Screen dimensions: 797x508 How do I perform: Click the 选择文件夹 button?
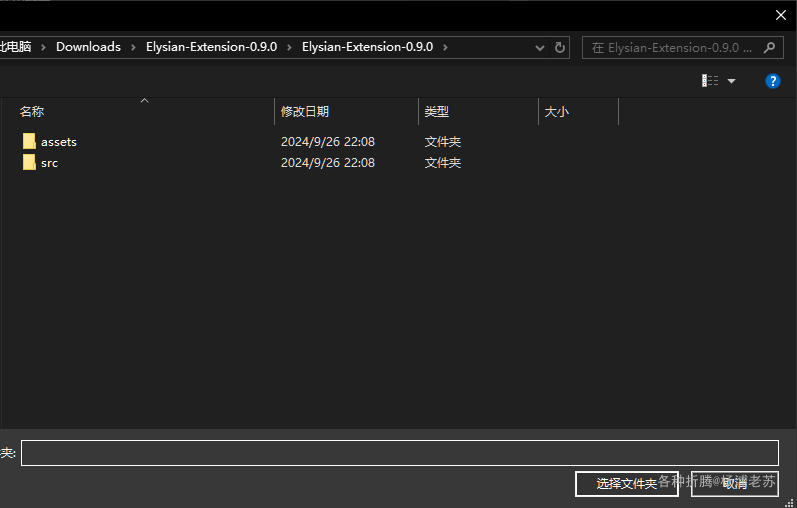pos(627,484)
